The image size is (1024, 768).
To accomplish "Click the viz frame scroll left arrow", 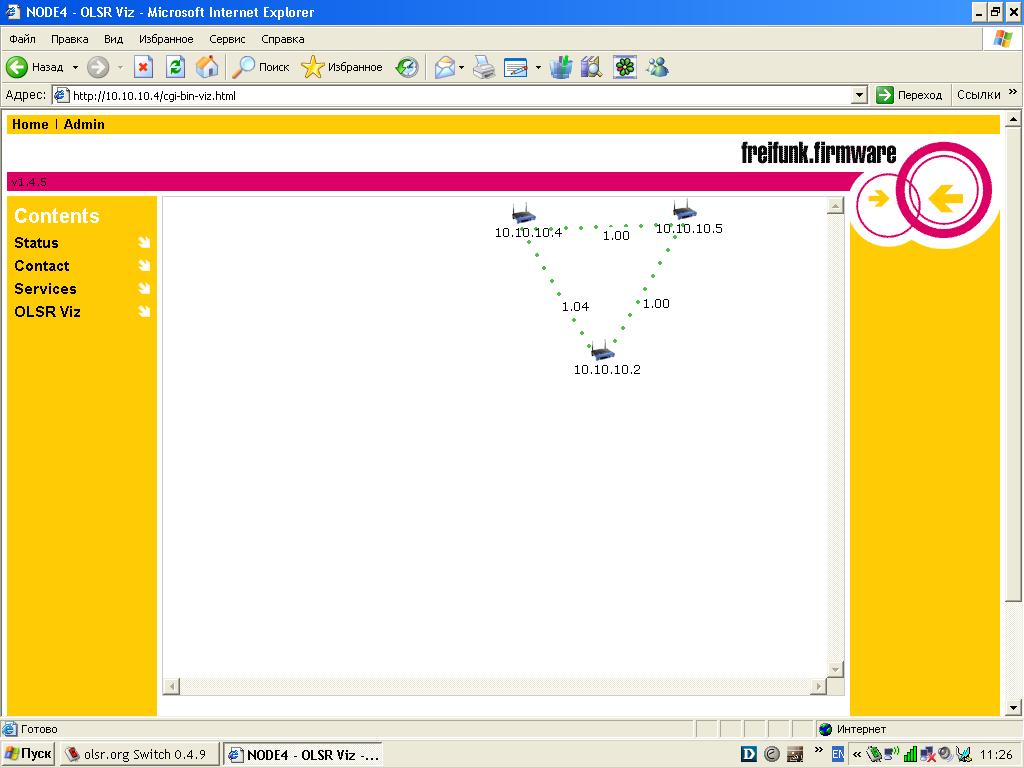I will click(172, 686).
